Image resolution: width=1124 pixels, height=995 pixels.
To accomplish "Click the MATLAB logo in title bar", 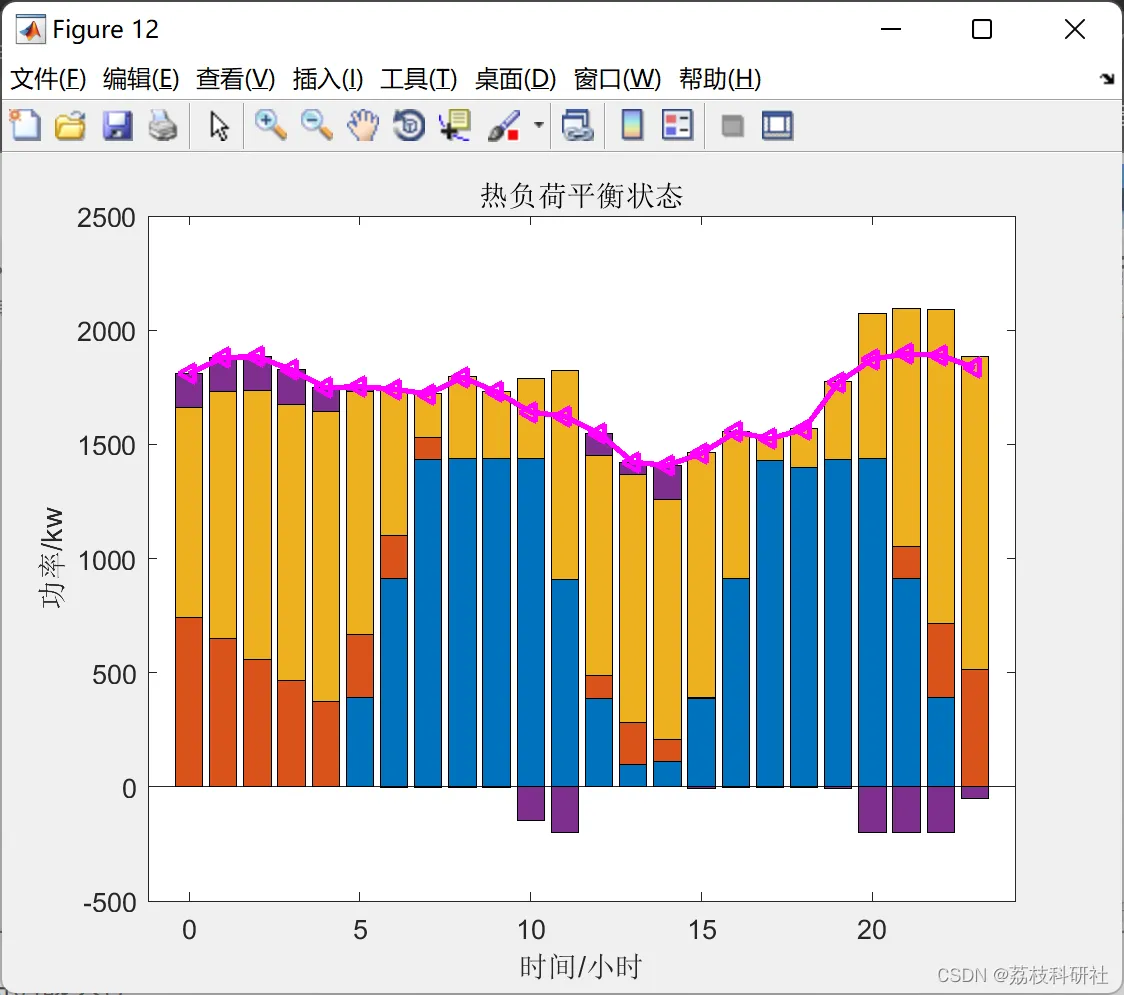I will click(x=31, y=29).
